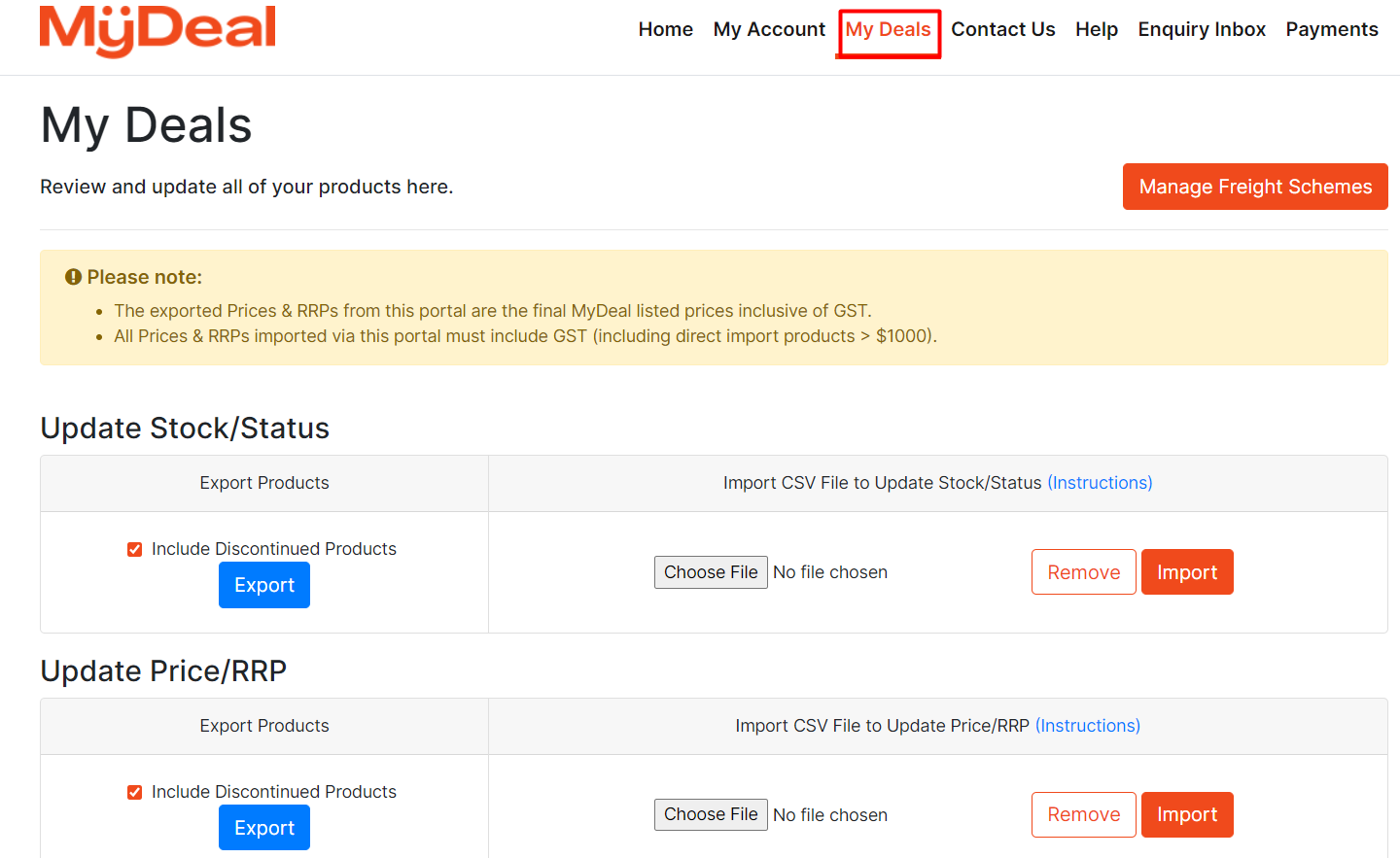Click 'No file chosen' in Price/RRP row
Screen dimensions: 1400x858
[830, 815]
